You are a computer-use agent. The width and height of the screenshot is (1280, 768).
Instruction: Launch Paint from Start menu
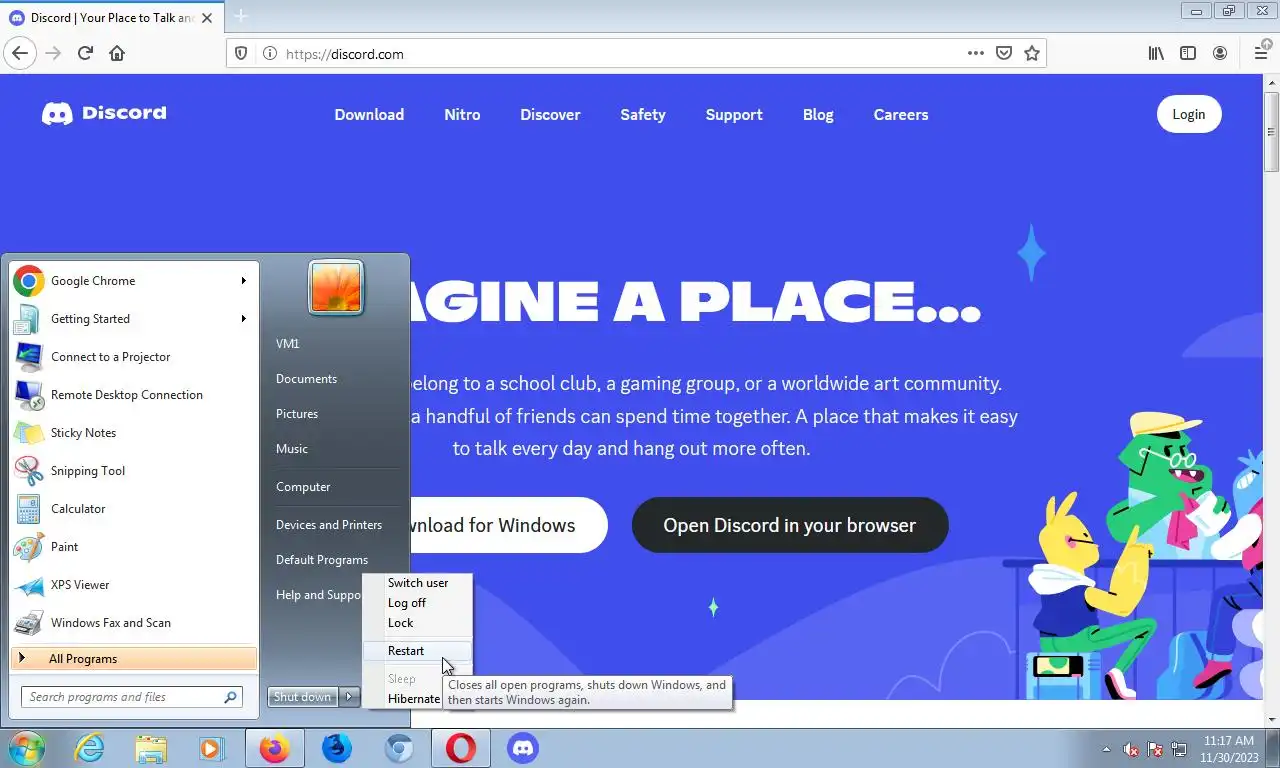point(133,547)
